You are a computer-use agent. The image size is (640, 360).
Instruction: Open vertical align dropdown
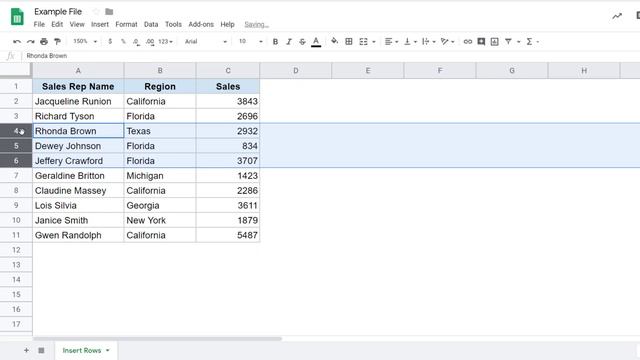coord(410,42)
